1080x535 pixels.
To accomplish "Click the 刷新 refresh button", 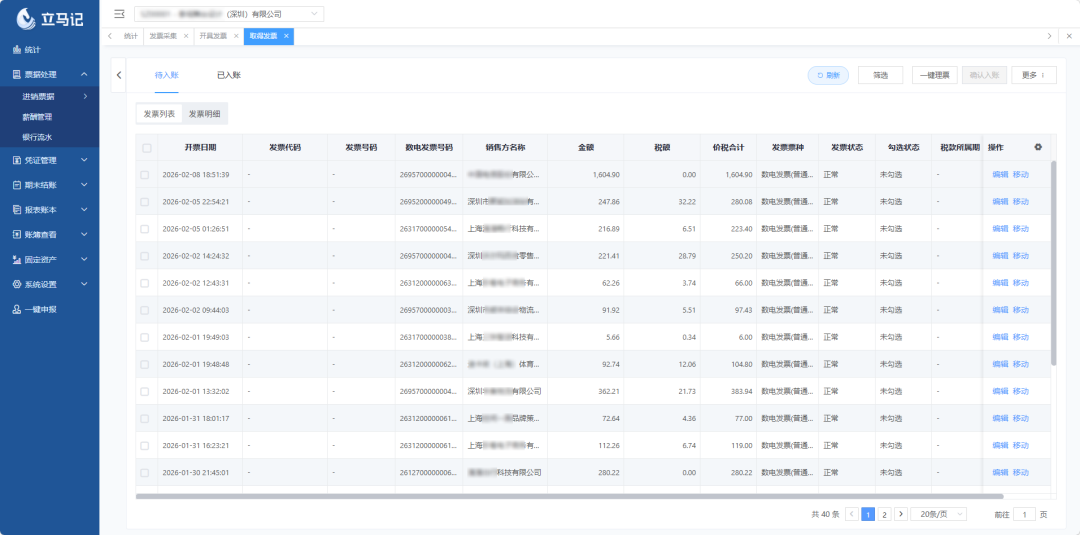I will (828, 75).
